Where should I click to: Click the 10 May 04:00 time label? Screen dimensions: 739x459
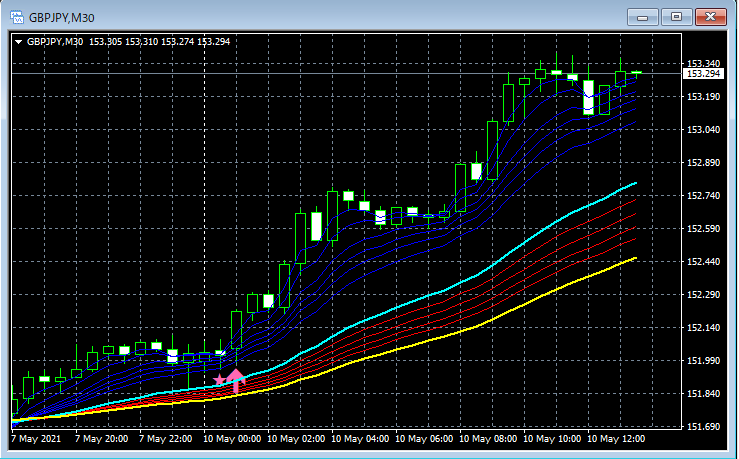360,439
